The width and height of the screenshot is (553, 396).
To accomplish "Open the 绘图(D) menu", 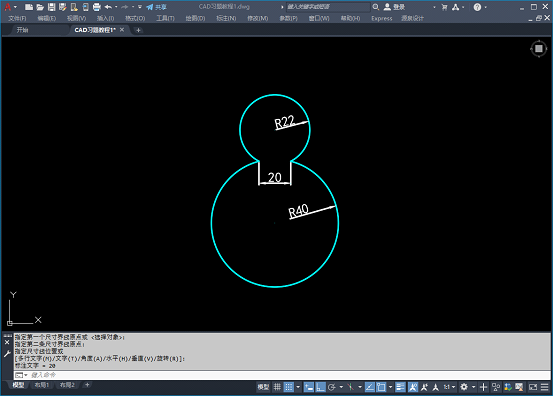I will click(x=195, y=18).
